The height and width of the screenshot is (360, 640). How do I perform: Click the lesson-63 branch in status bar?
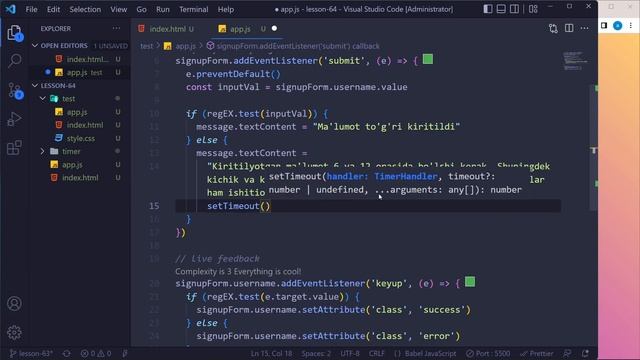point(31,353)
